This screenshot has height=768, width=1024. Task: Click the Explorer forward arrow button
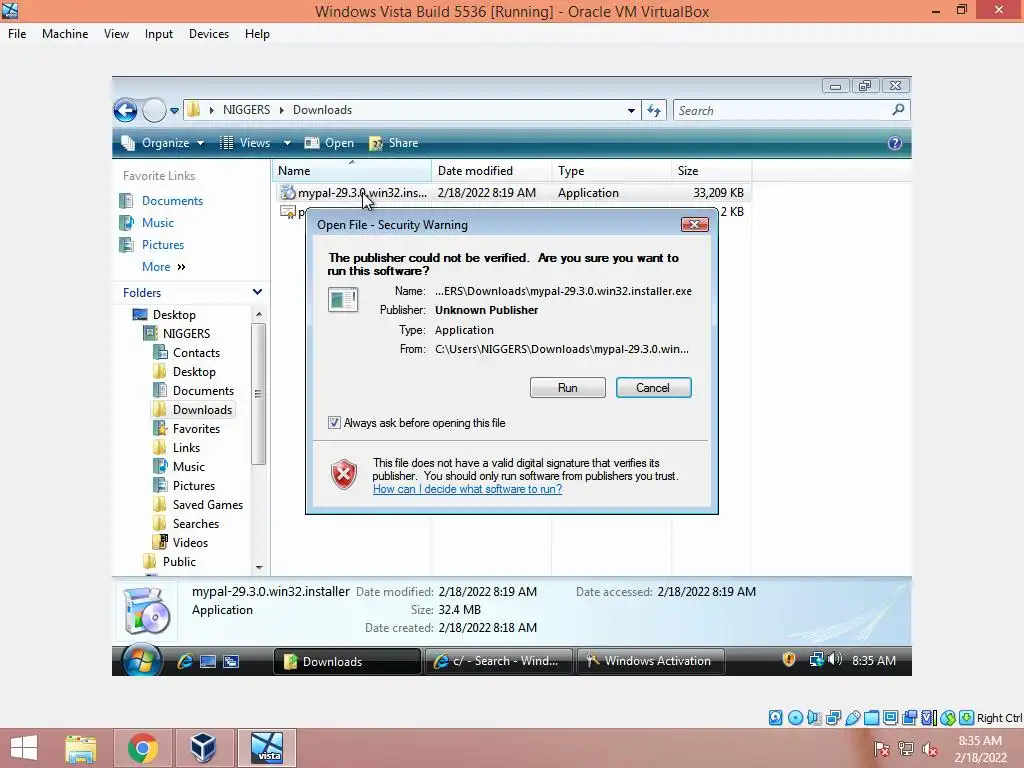(x=154, y=110)
